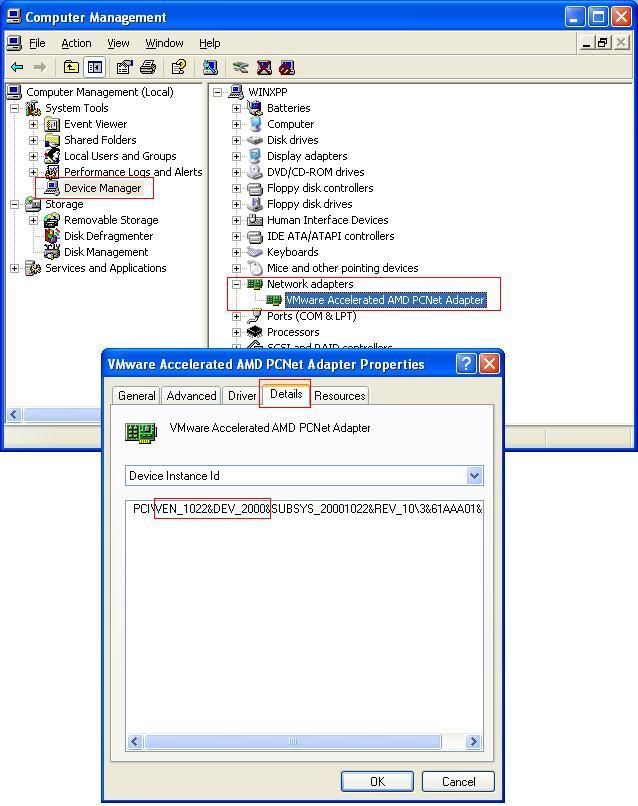Click the Back arrow toolbar icon
Screen dimensions: 638x806
[17, 67]
